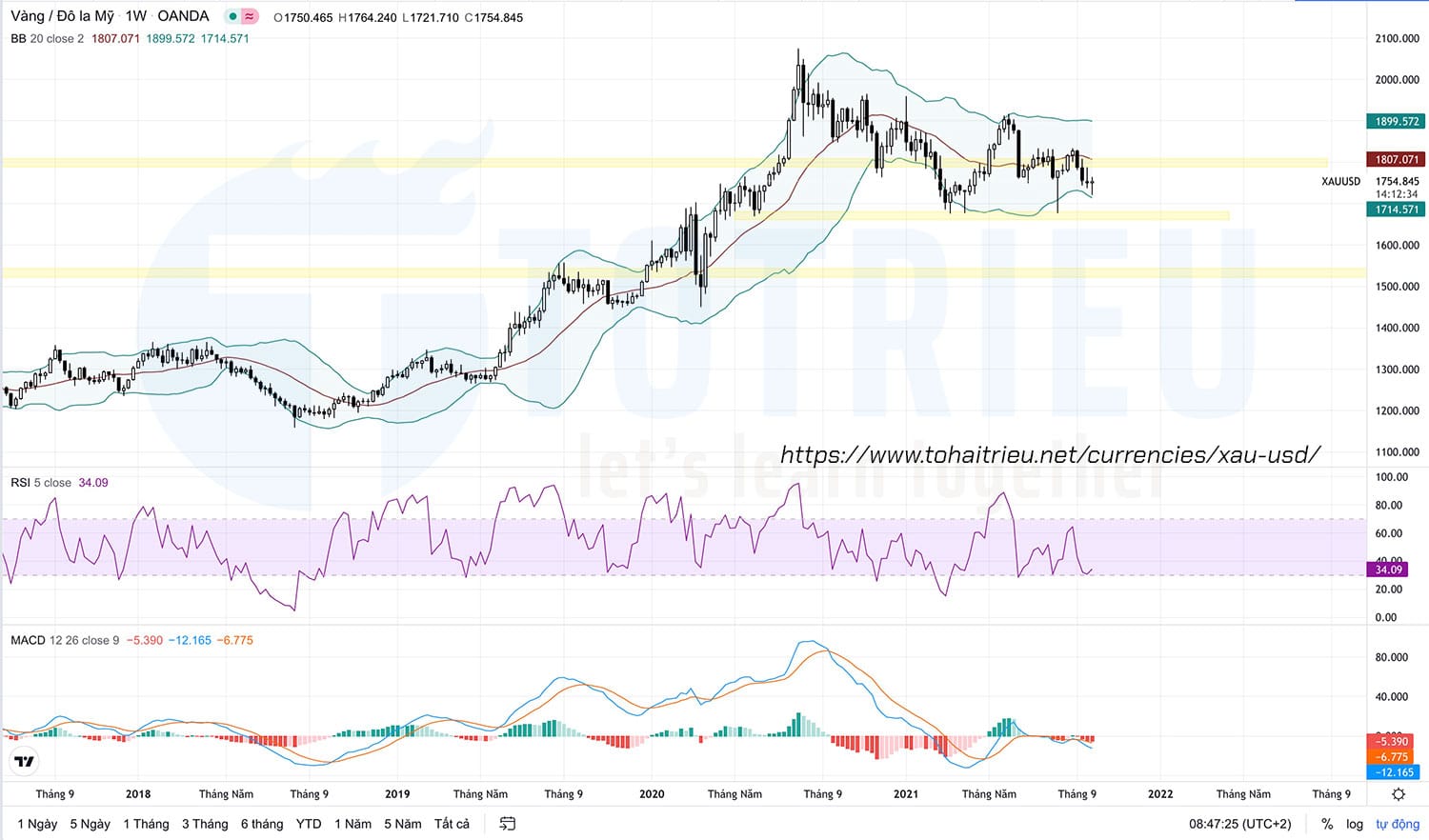Image resolution: width=1429 pixels, height=840 pixels.
Task: Click the 'Vàng / Đô la Mỹ' symbol title
Action: click(62, 16)
